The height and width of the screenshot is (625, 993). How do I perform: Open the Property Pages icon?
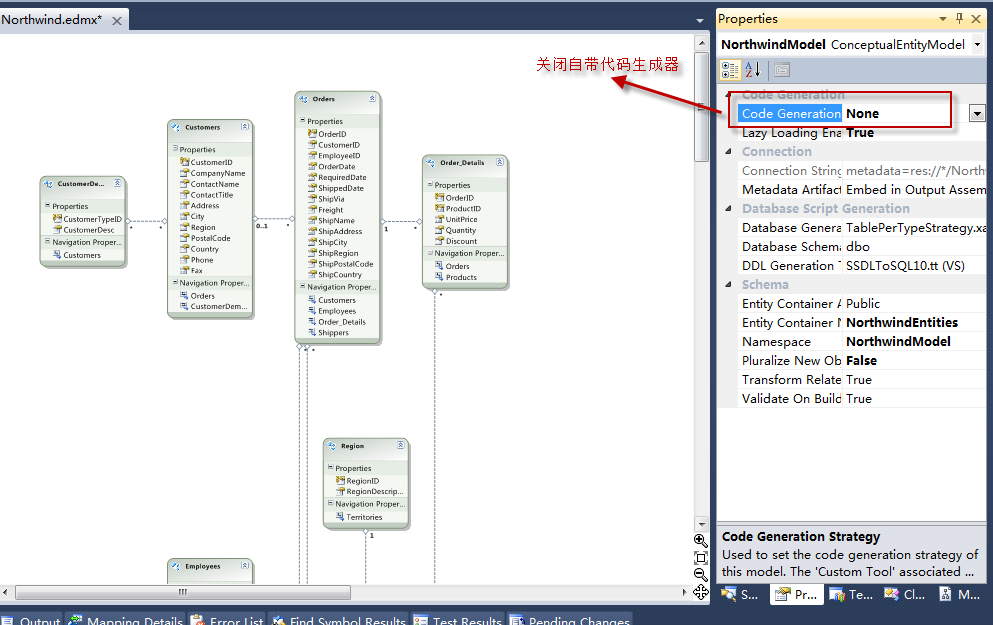[x=782, y=70]
